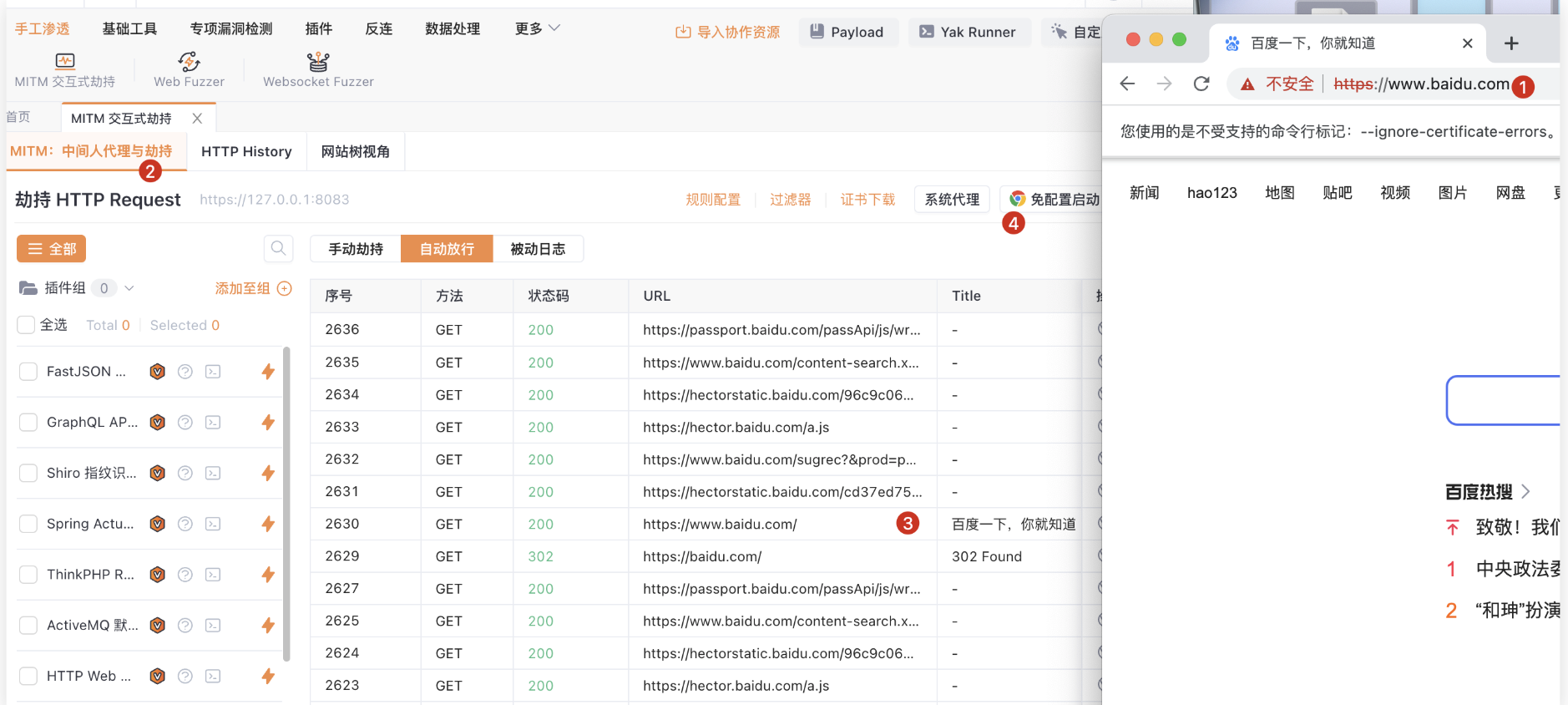1568x705 pixels.
Task: Select the 手动劫持 mode tab
Action: pyautogui.click(x=355, y=249)
